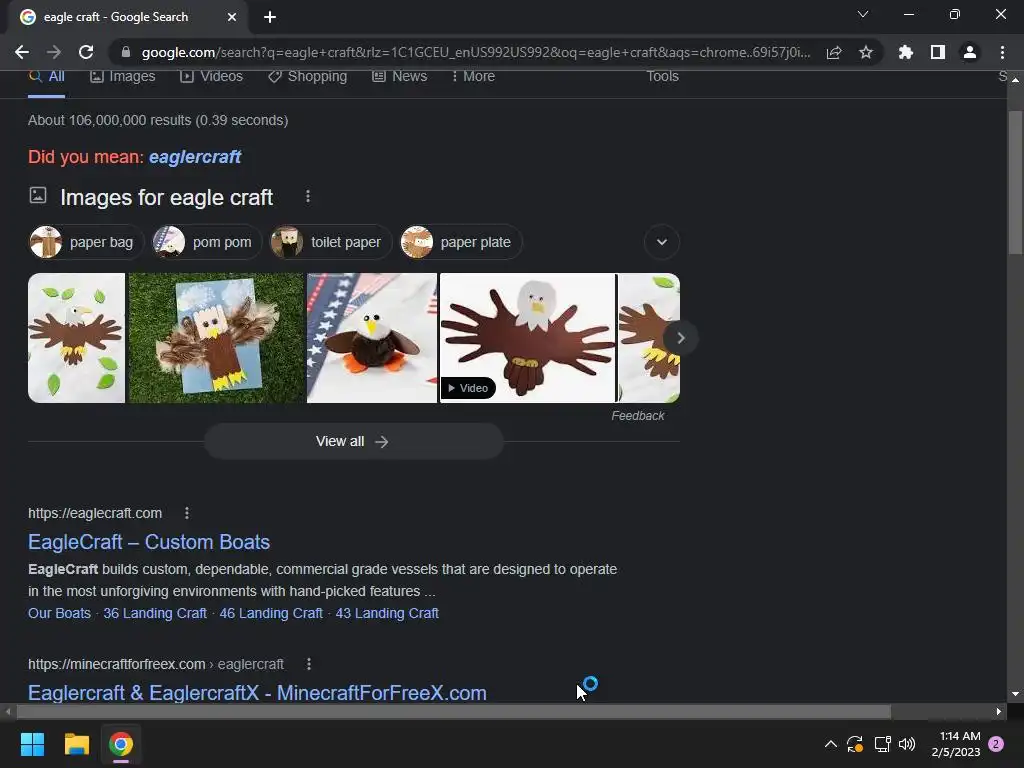Image resolution: width=1024 pixels, height=768 pixels.
Task: Filter images by pom pom chip
Action: pos(206,242)
